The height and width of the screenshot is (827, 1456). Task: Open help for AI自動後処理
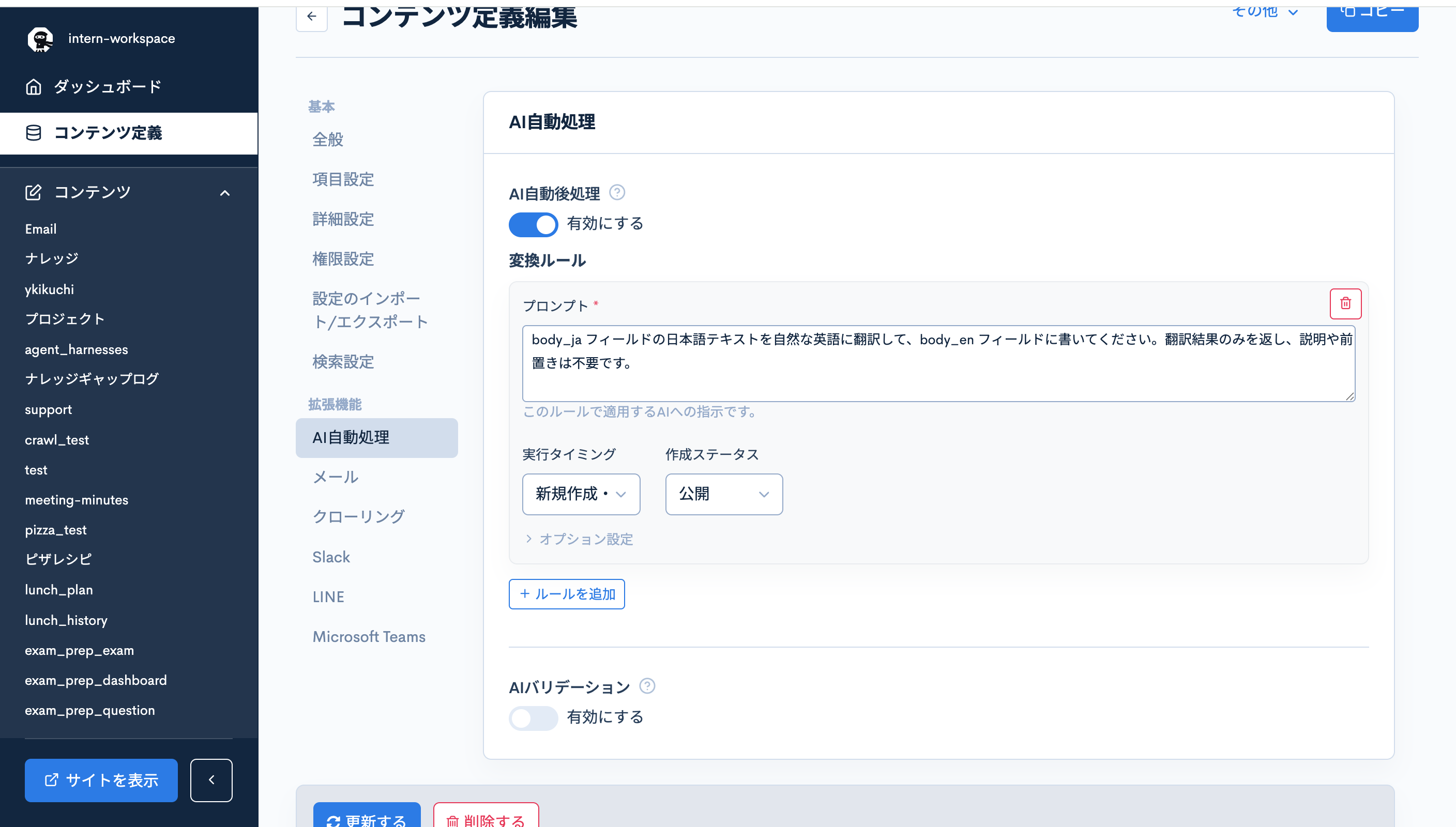pos(617,193)
